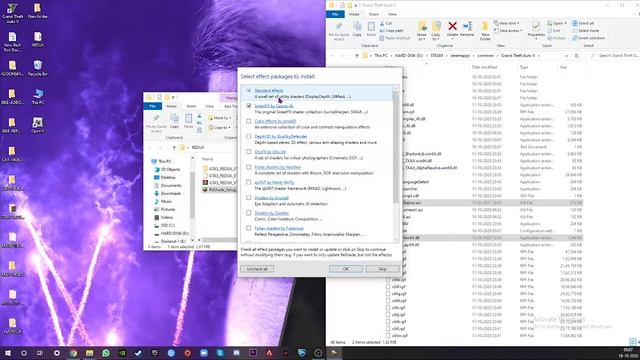Screen dimensions: 640x360
Task: Switch to the Share tab in Grand Theft Auto V window
Action: point(373,14)
